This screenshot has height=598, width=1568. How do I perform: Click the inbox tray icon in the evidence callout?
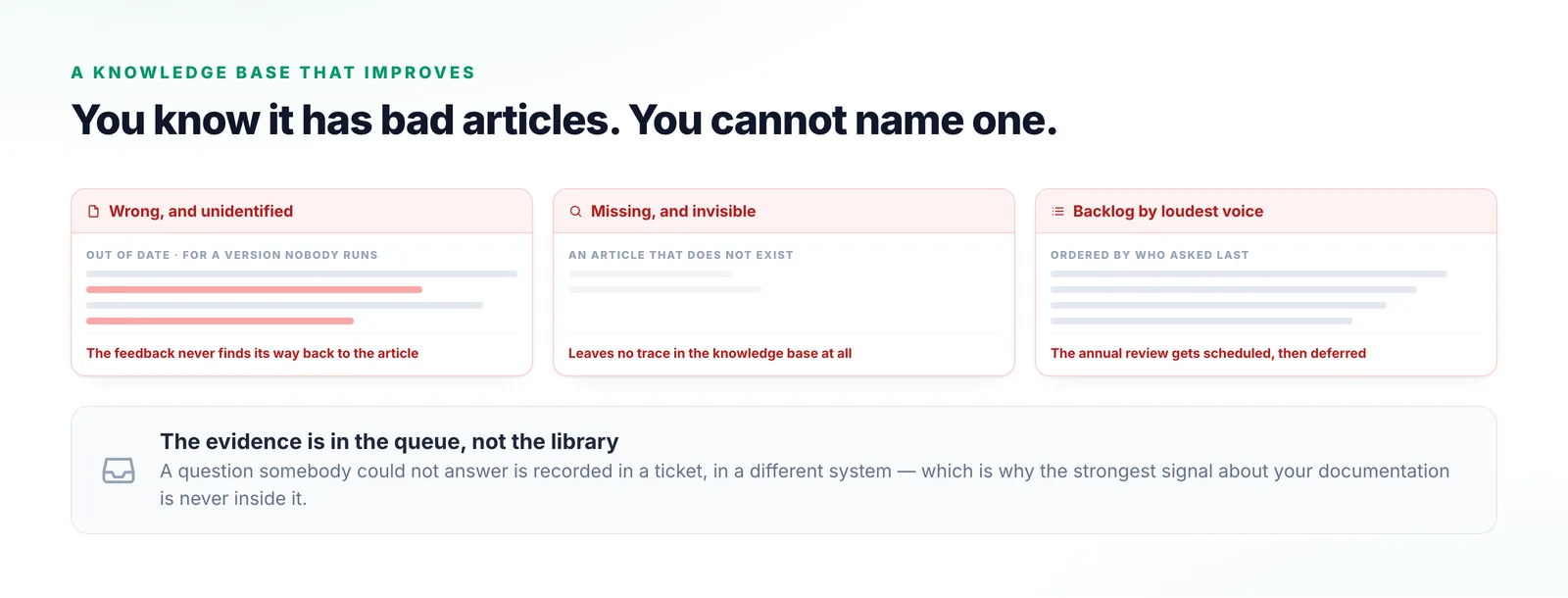[119, 471]
